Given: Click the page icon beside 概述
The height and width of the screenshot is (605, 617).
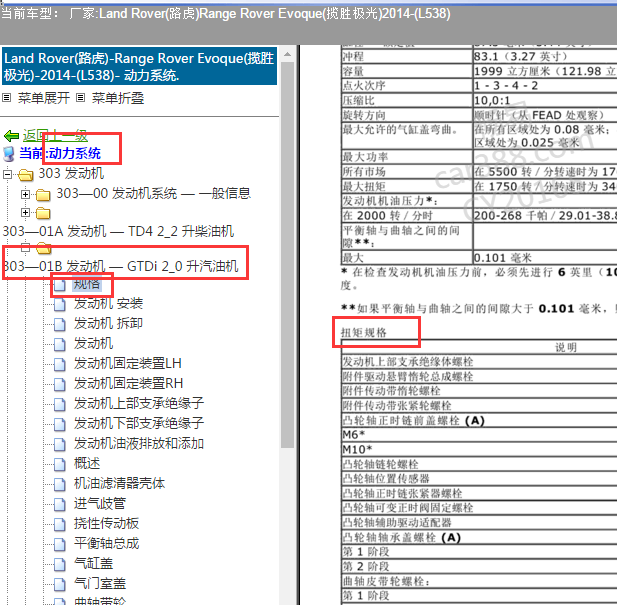Looking at the screenshot, I should click(59, 464).
